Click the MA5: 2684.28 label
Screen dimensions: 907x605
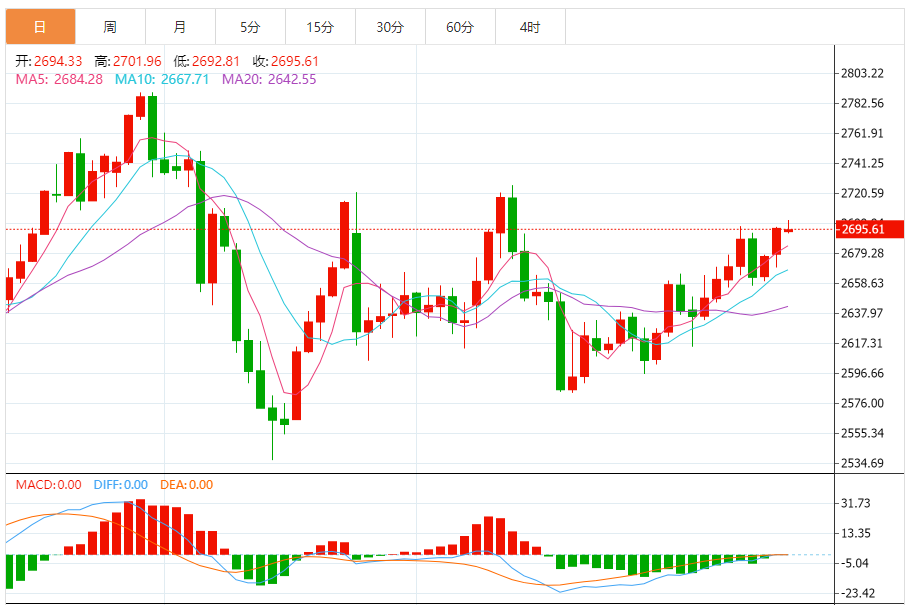pos(59,79)
